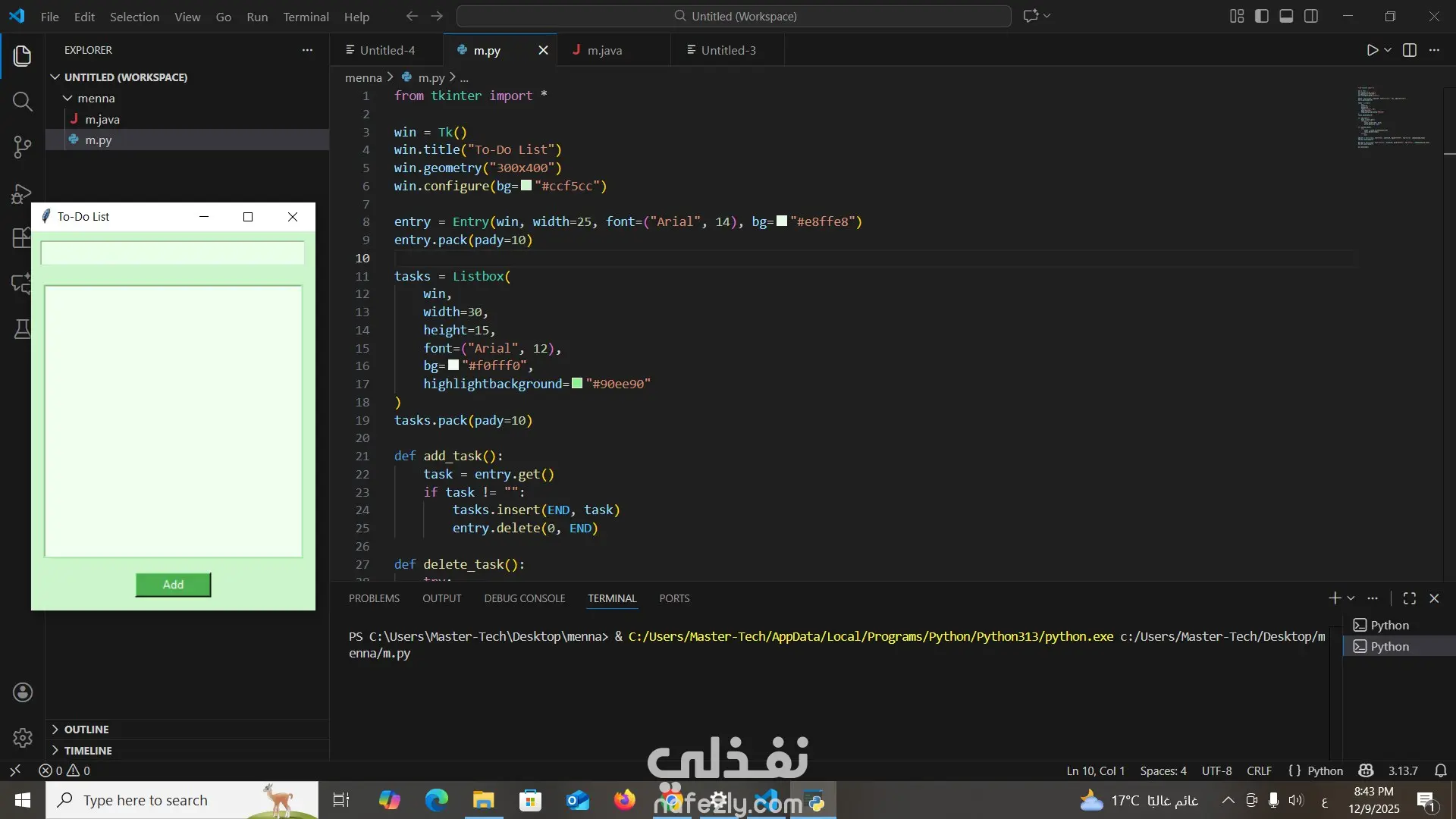Click the Split Editor Right icon

coord(1409,50)
